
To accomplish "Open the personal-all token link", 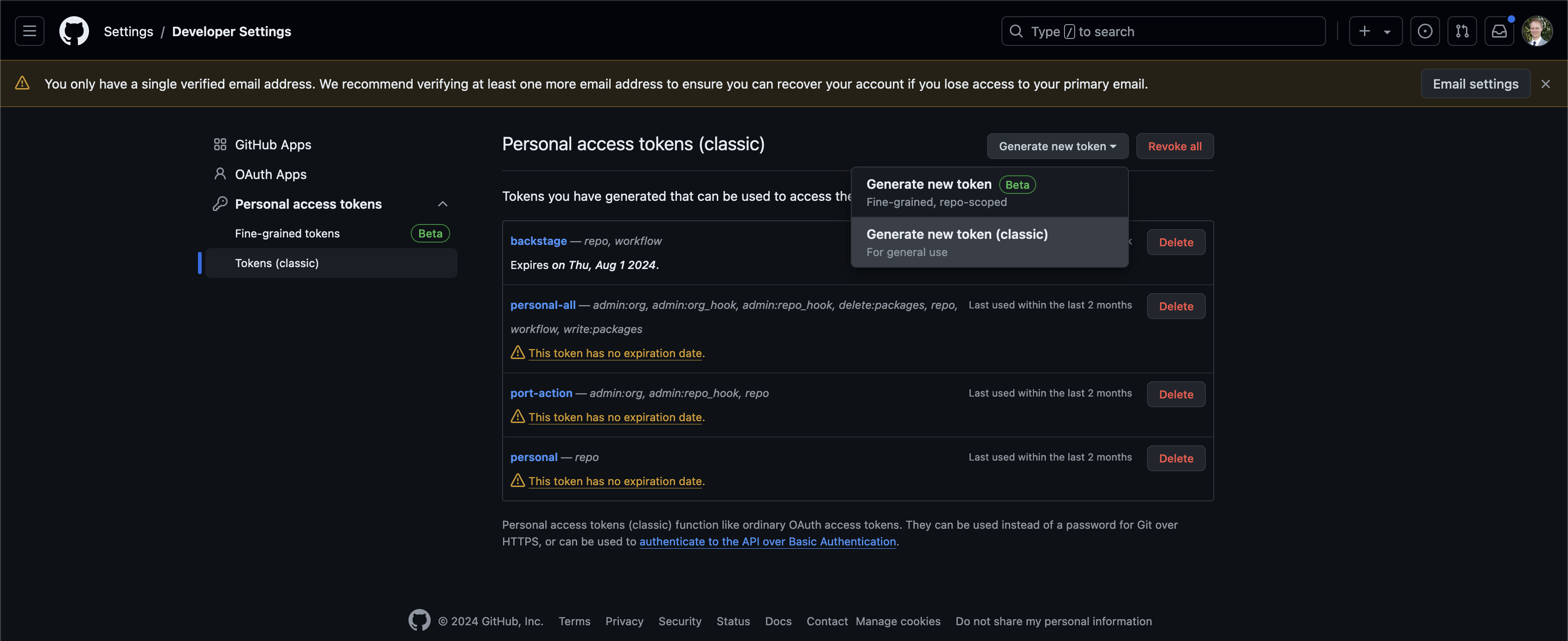I will 542,305.
